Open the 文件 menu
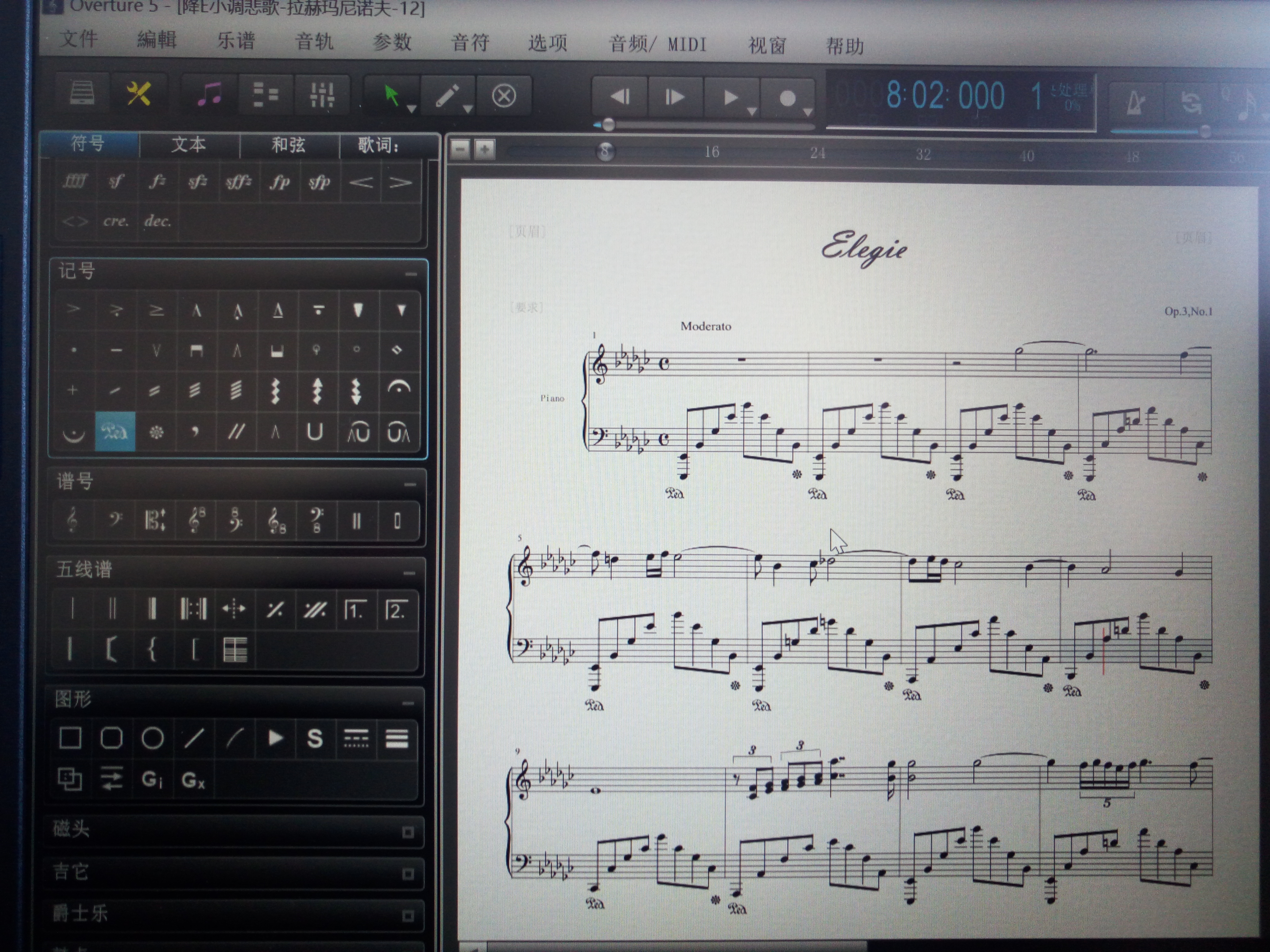 (79, 40)
